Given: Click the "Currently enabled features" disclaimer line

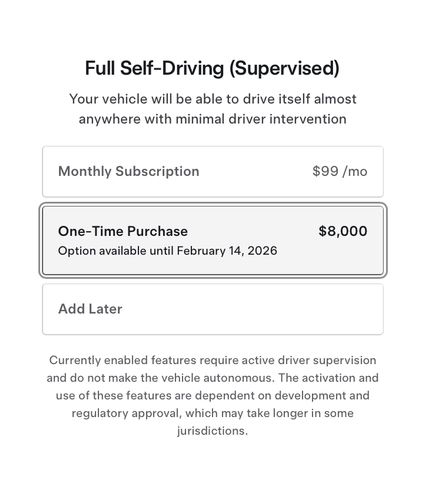Looking at the screenshot, I should click(x=213, y=360).
